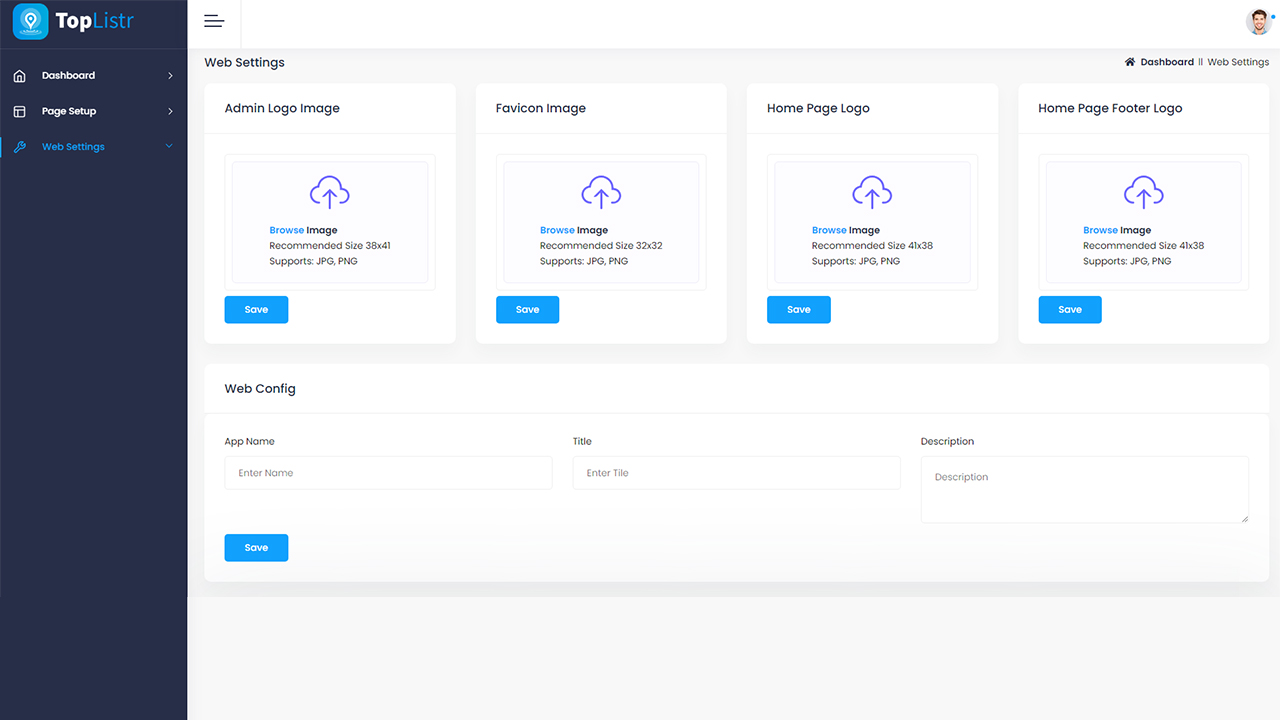The width and height of the screenshot is (1280, 720).
Task: Click the TopListr logo icon
Action: tap(30, 21)
